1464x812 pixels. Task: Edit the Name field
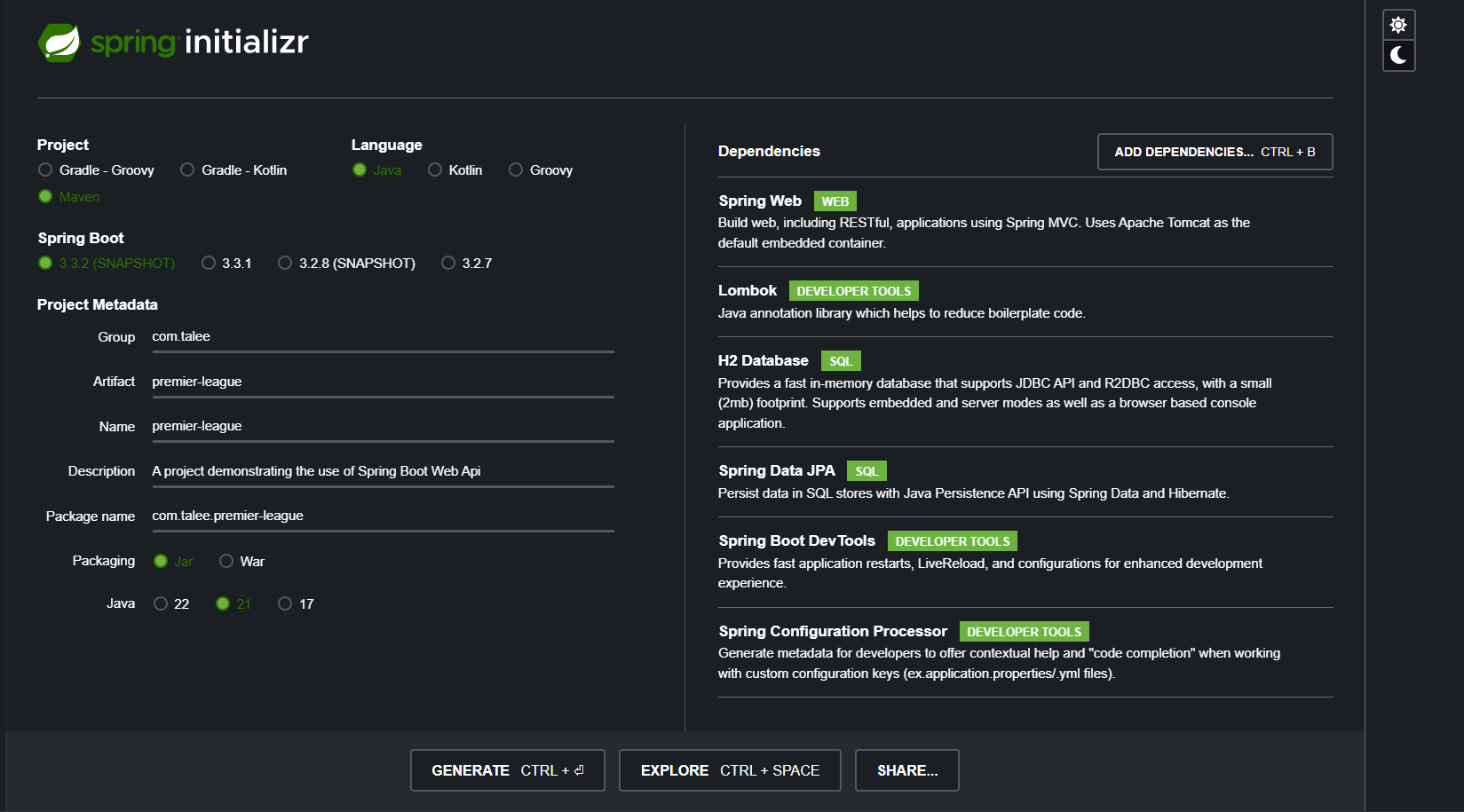pyautogui.click(x=383, y=427)
